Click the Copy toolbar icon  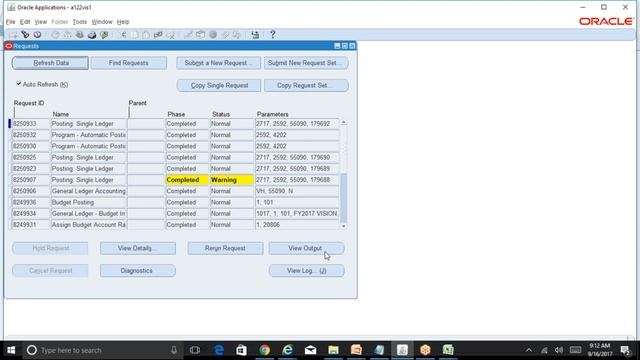click(x=135, y=35)
